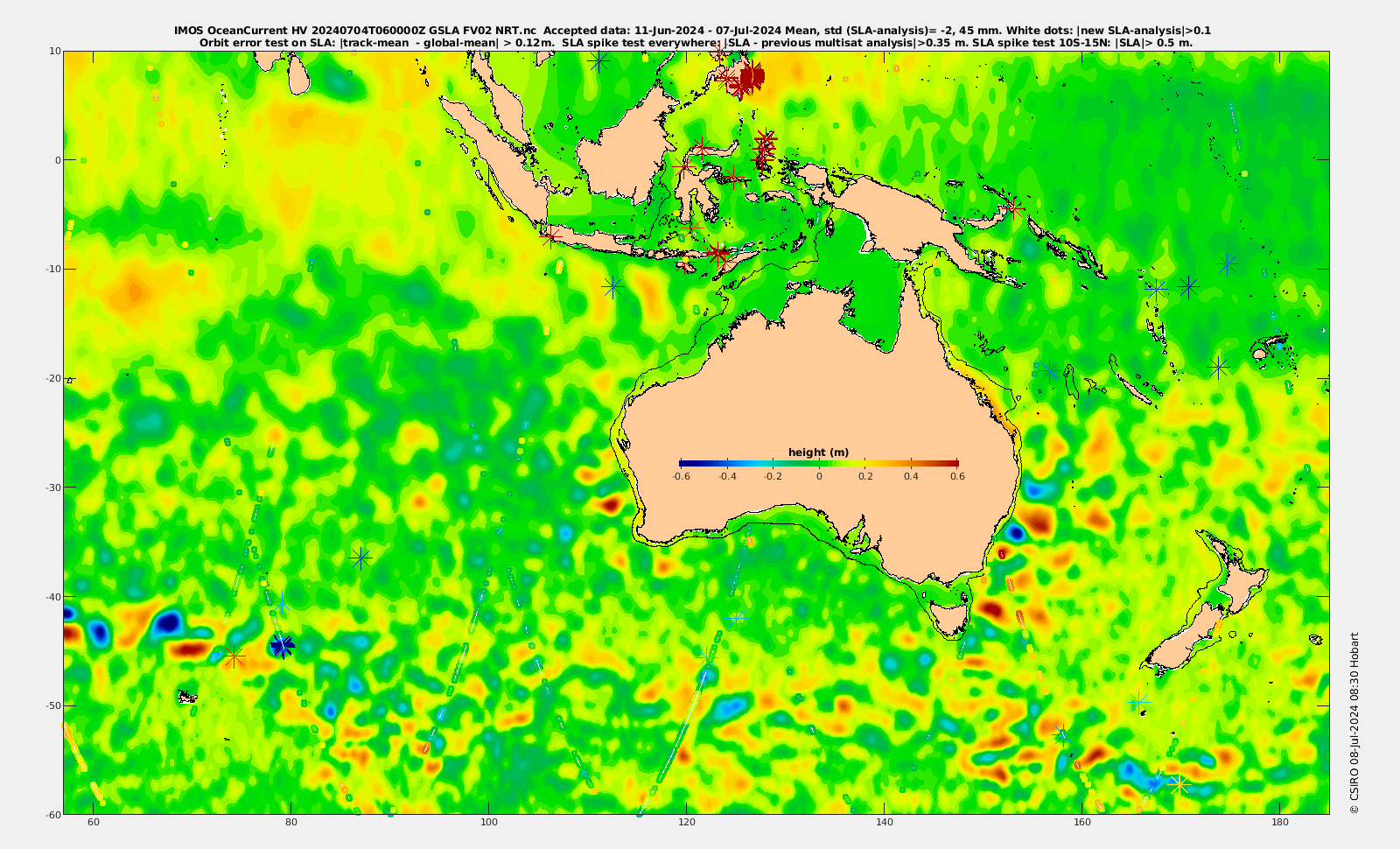This screenshot has height=849, width=1400.
Task: Click the title line starting "Orbit error test on SLA"
Action: pos(696,42)
